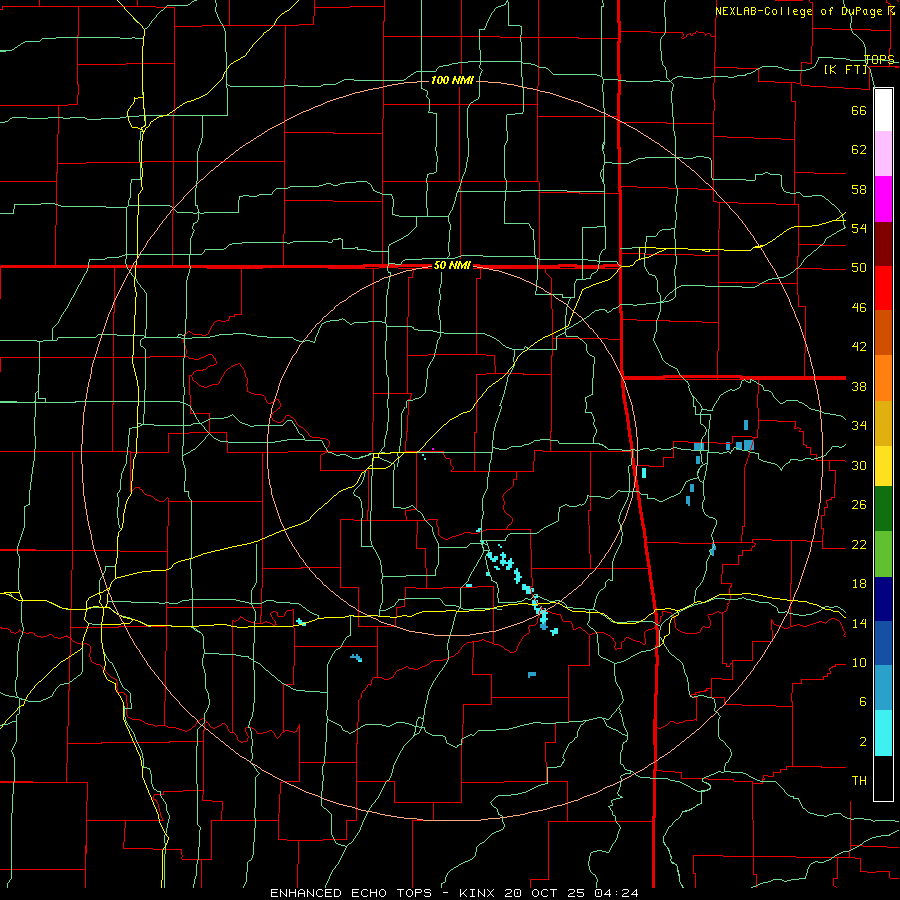Viewport: 900px width, 900px height.
Task: Click the 30 scale value
Action: [x=859, y=465]
